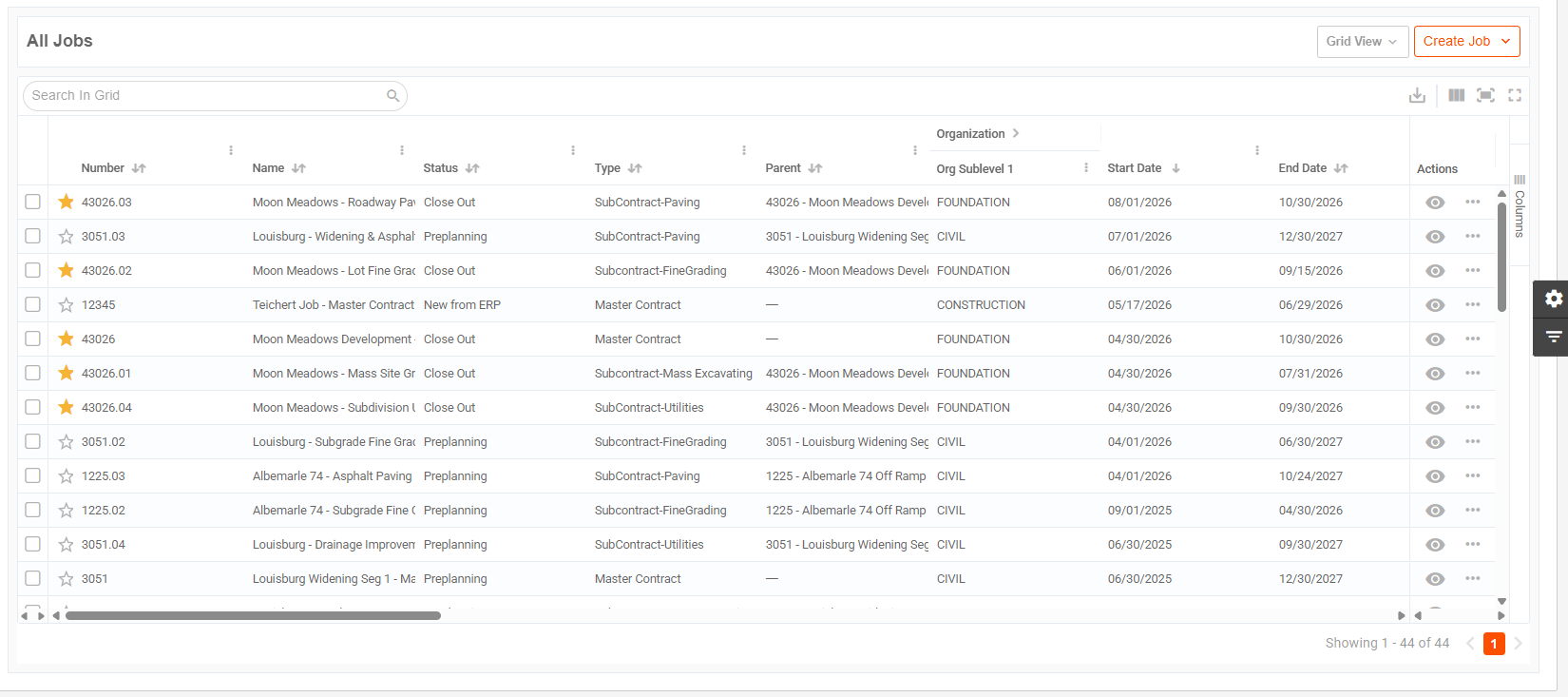Open more actions for job 3051.03
Viewport: 1568px width, 697px height.
tap(1472, 236)
